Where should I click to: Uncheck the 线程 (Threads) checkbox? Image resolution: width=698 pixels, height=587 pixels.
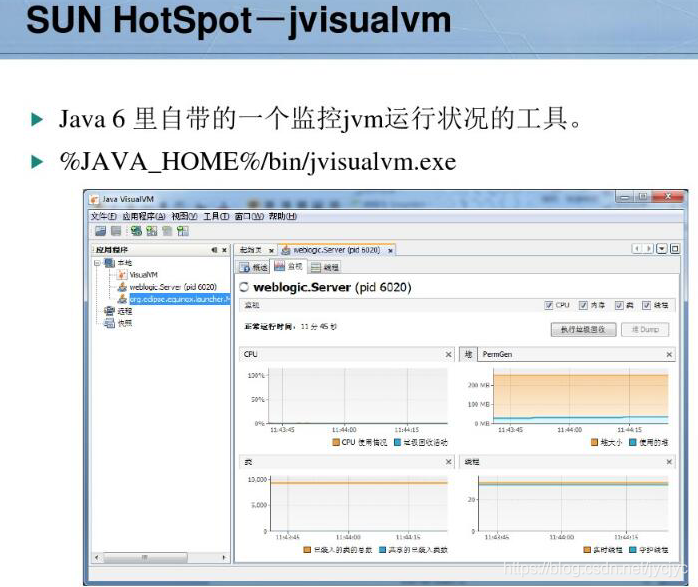[646, 305]
